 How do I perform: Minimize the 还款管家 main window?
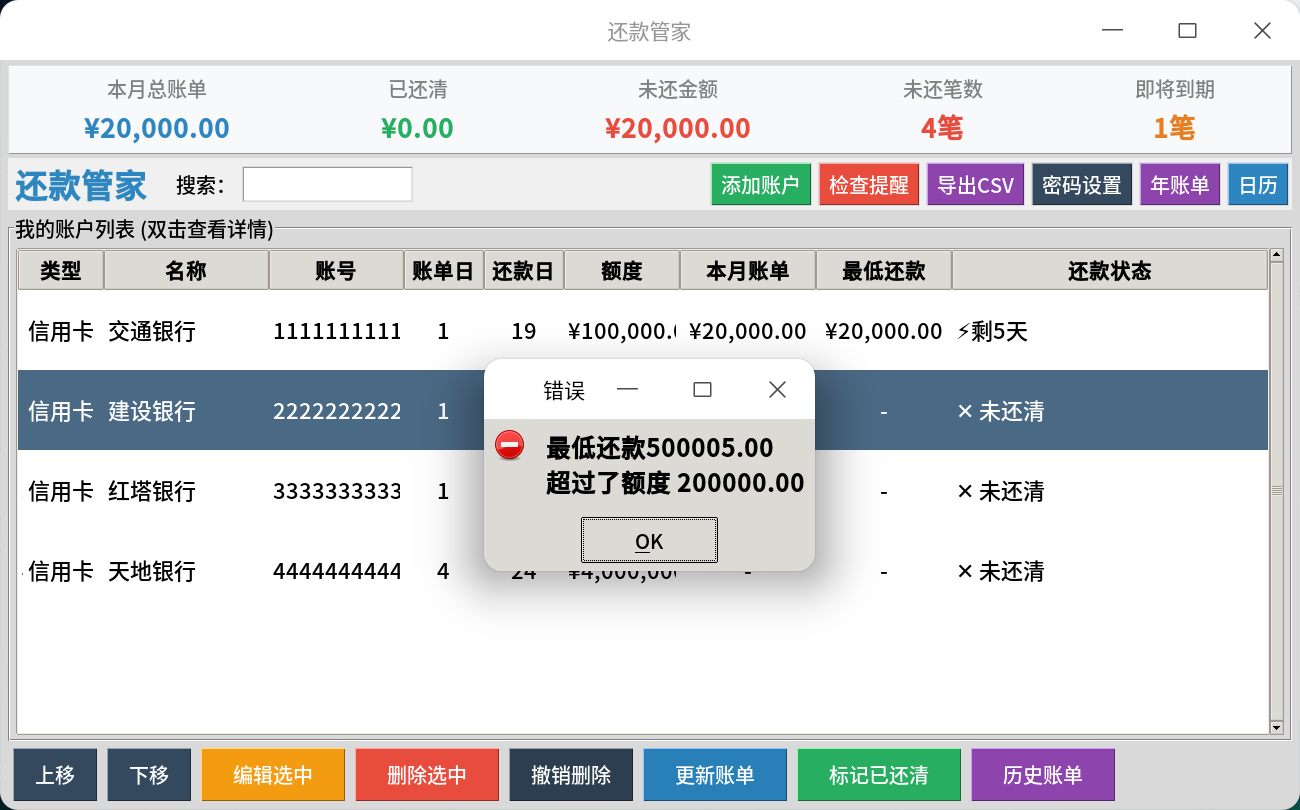tap(1112, 31)
